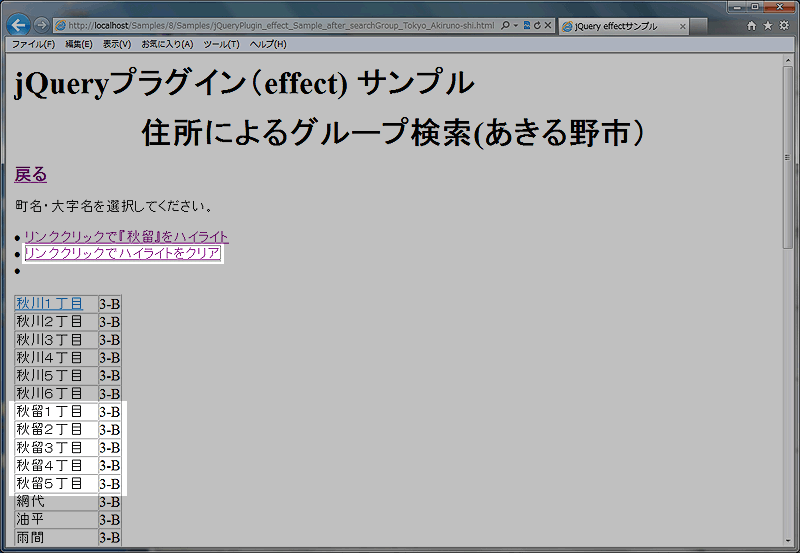Screen dimensions: 800x553
Task: Close the jQuery effectサンプル tab
Action: click(682, 27)
